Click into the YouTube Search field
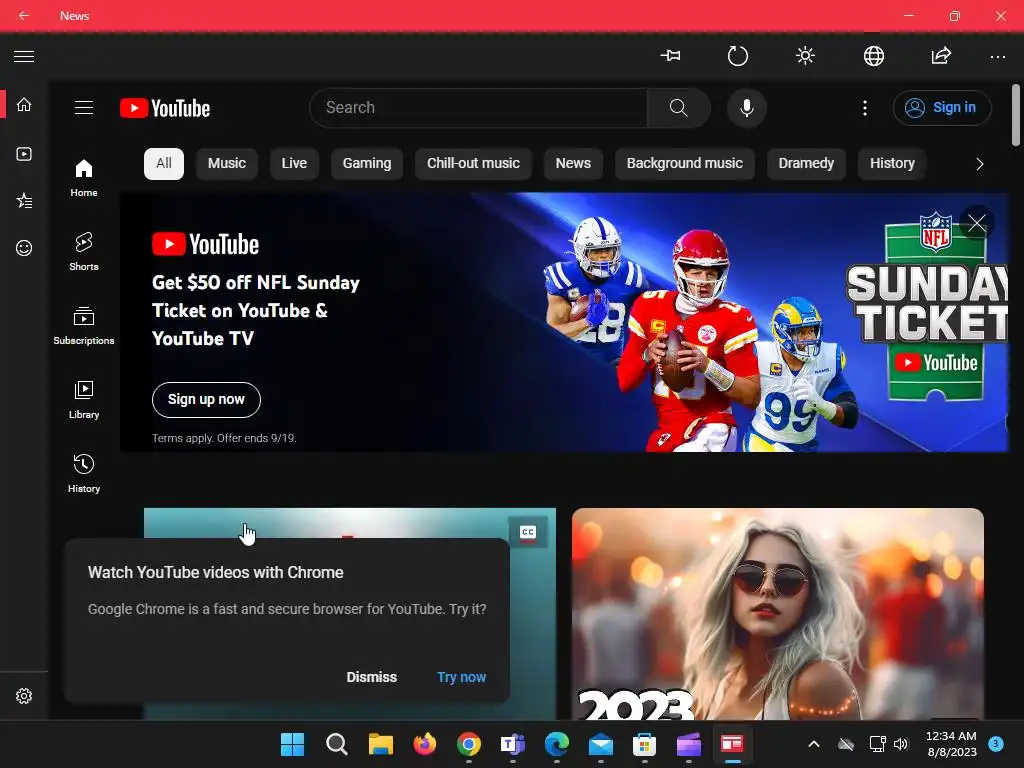 (x=478, y=108)
